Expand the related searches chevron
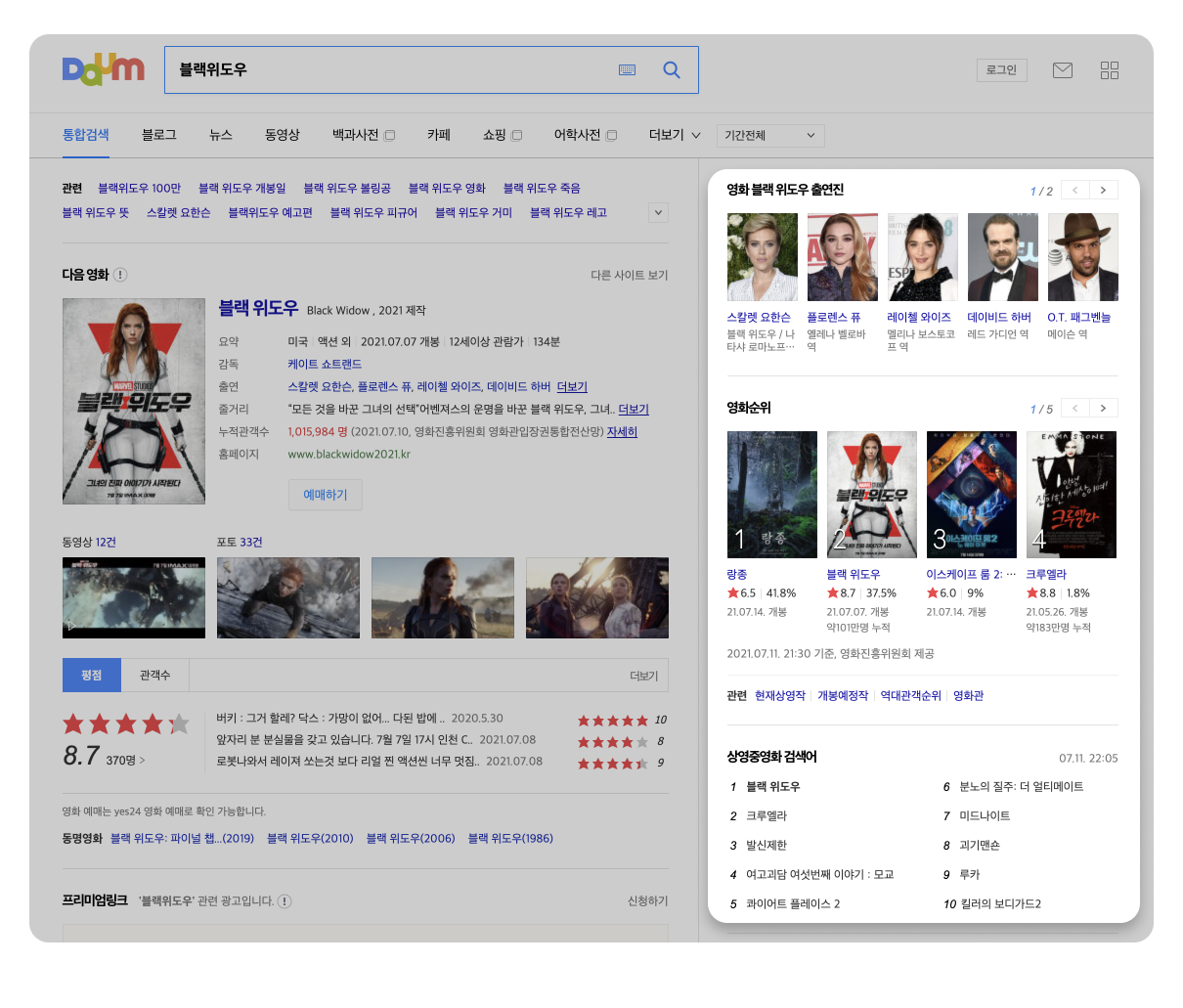 [x=659, y=212]
